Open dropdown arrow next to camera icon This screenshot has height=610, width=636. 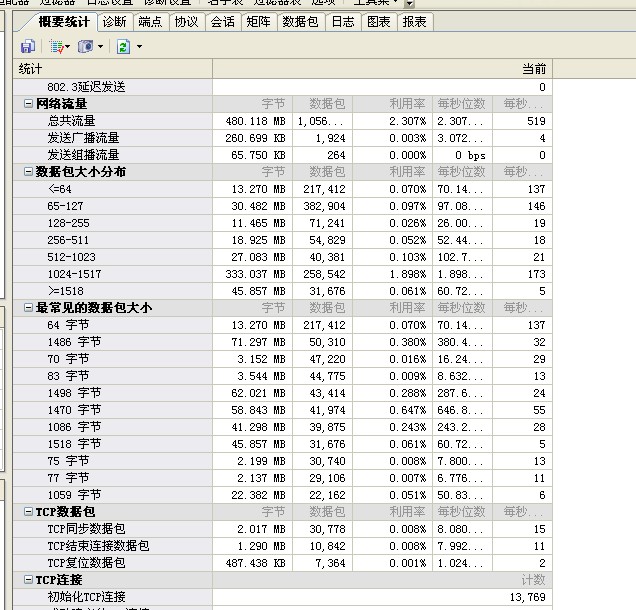(100, 47)
